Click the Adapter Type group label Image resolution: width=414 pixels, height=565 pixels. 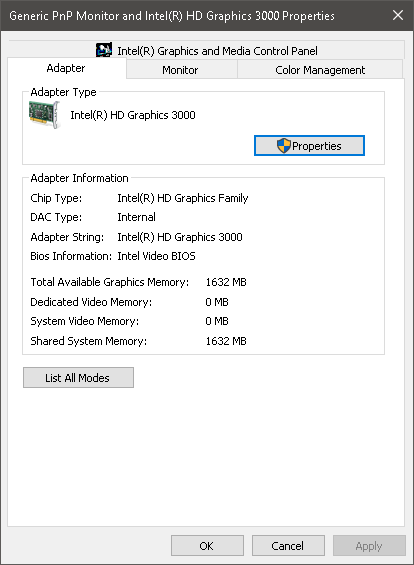(x=63, y=92)
